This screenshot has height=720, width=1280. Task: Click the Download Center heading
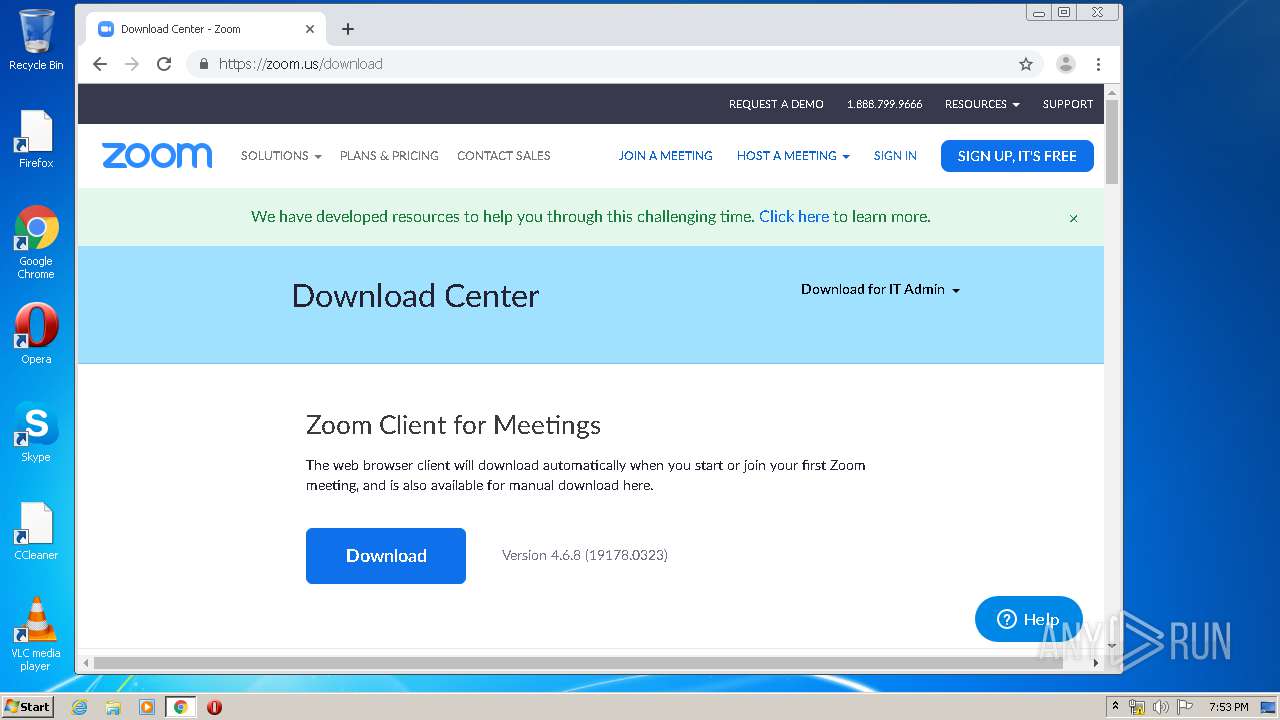415,296
